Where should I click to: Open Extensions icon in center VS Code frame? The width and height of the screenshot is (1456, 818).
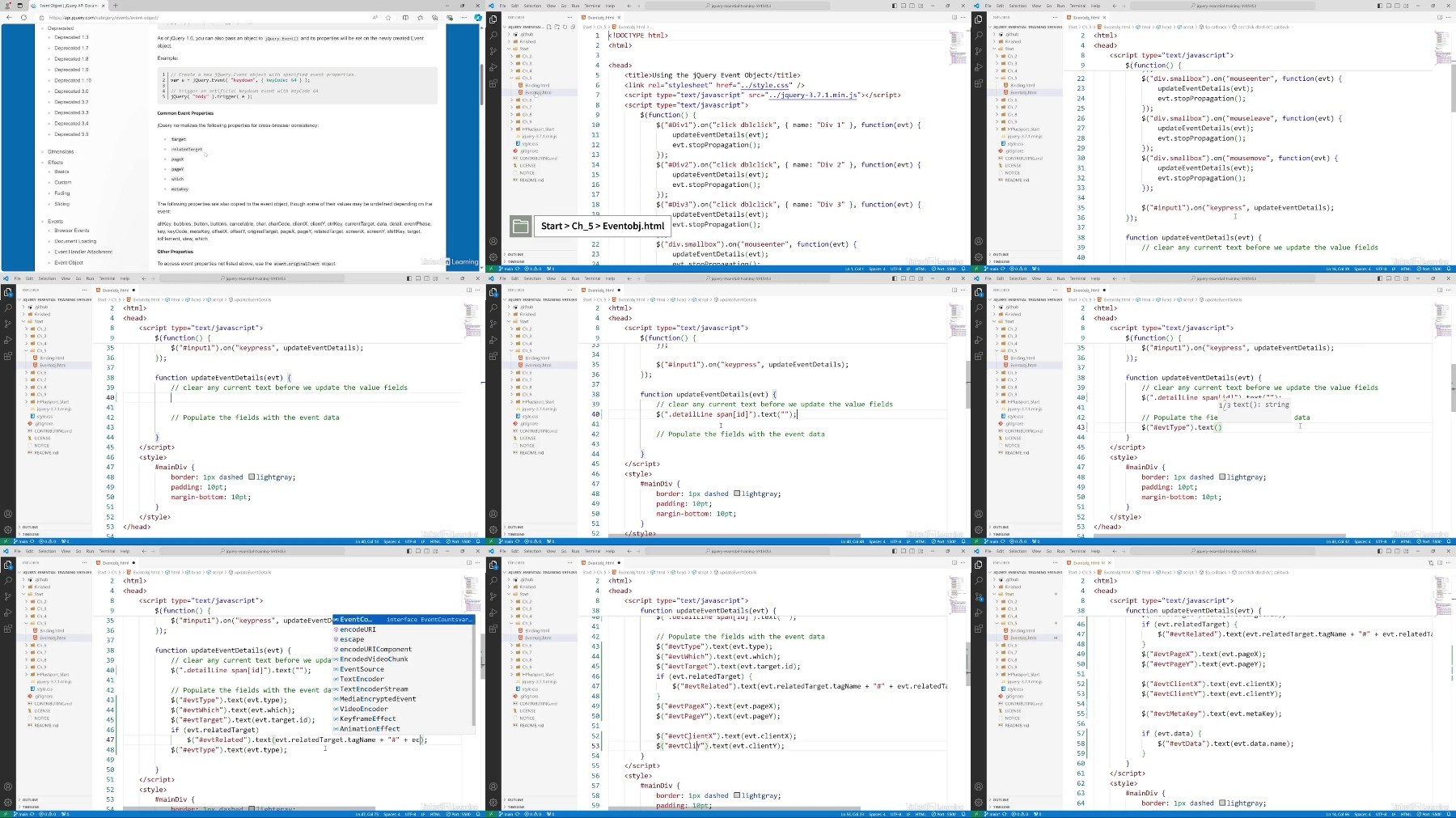pos(493,356)
